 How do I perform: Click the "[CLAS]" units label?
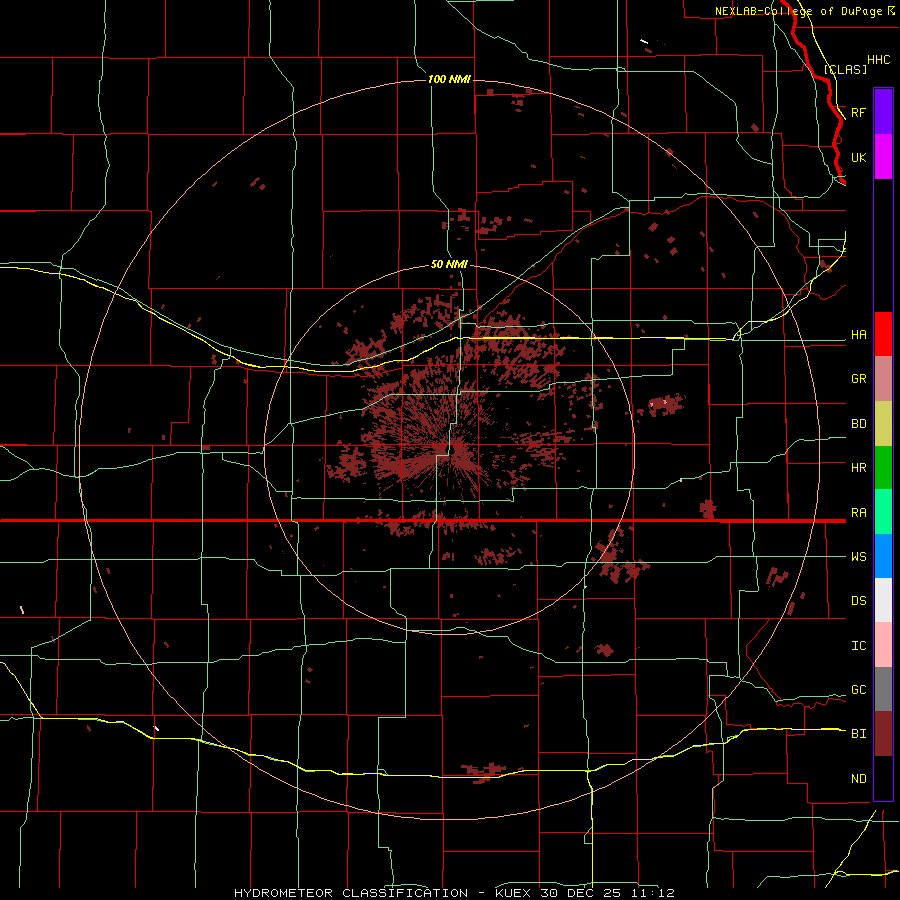[845, 69]
